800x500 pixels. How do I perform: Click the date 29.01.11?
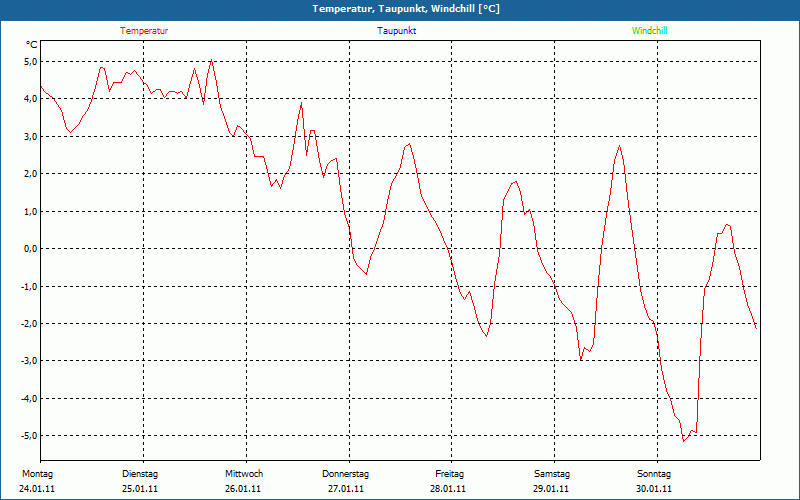tap(551, 489)
